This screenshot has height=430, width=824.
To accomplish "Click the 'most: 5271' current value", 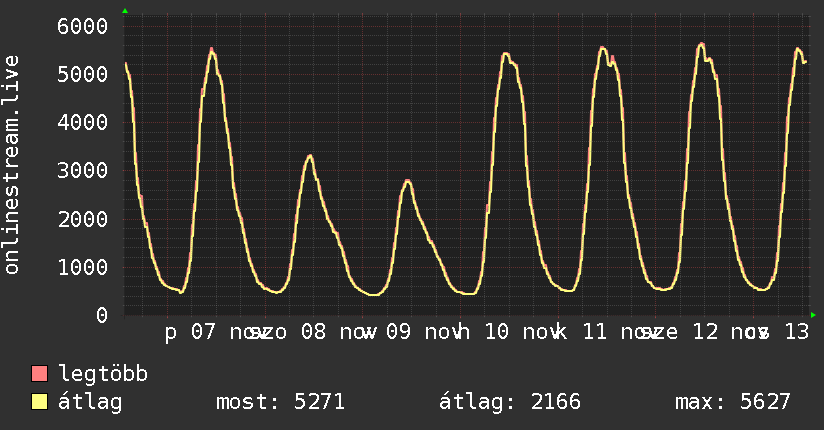I will (x=280, y=403).
